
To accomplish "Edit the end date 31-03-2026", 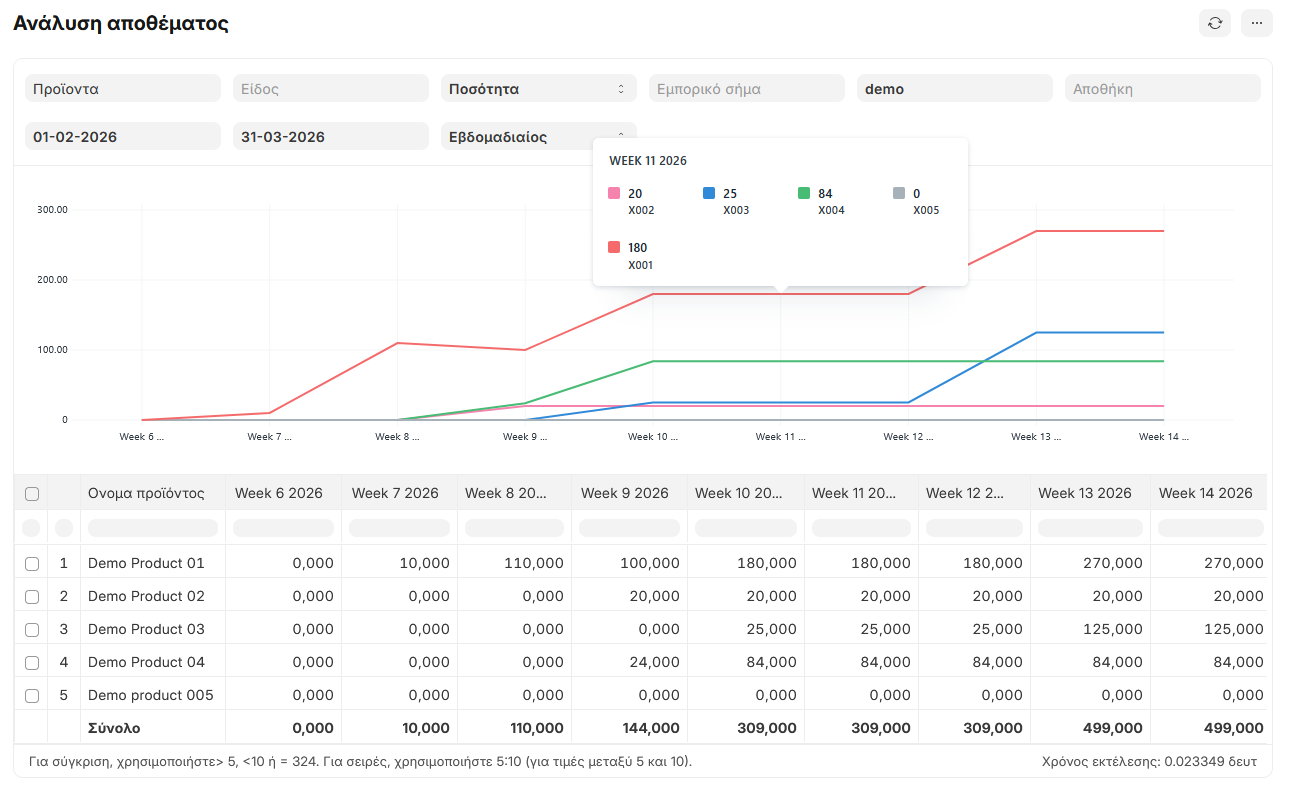I will click(330, 137).
